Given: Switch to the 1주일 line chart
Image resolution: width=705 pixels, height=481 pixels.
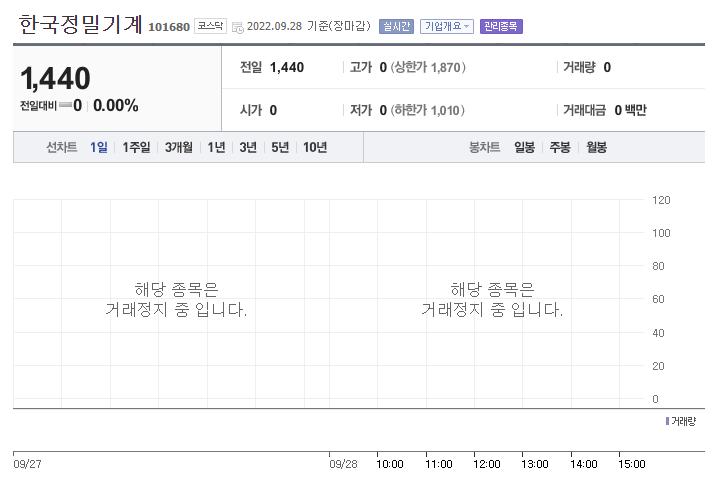Looking at the screenshot, I should click(x=136, y=147).
